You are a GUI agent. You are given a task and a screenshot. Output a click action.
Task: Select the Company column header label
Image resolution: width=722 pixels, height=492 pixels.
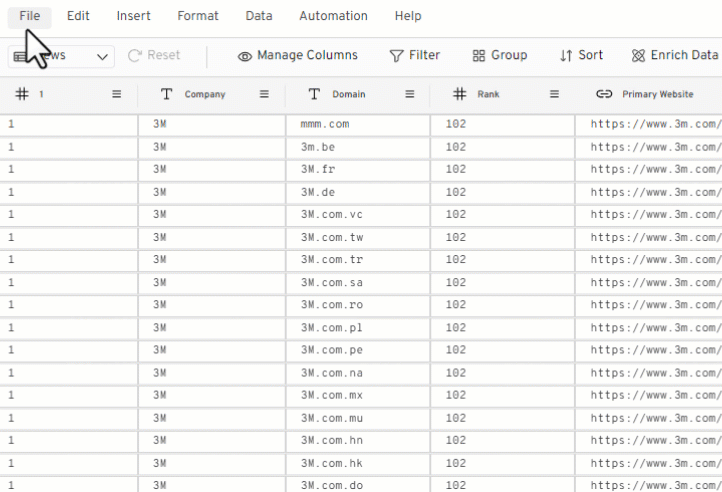[205, 94]
